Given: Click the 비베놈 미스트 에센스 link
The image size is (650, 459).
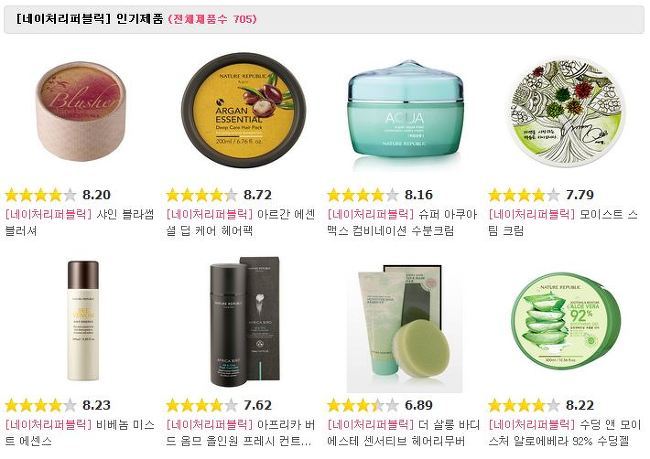Looking at the screenshot, I should tap(79, 432).
